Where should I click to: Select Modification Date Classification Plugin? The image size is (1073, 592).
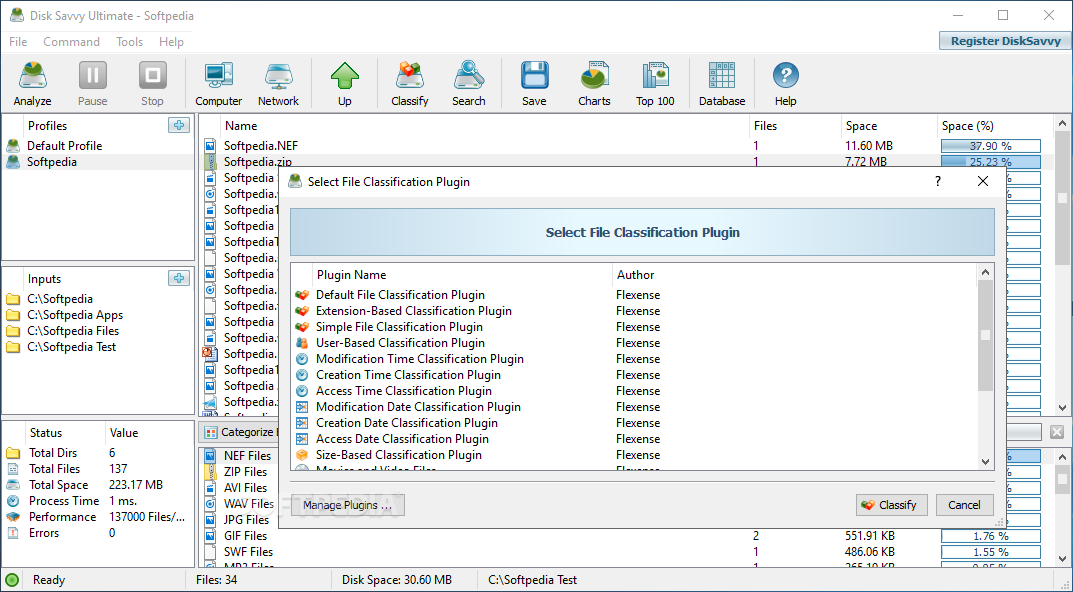634,407
